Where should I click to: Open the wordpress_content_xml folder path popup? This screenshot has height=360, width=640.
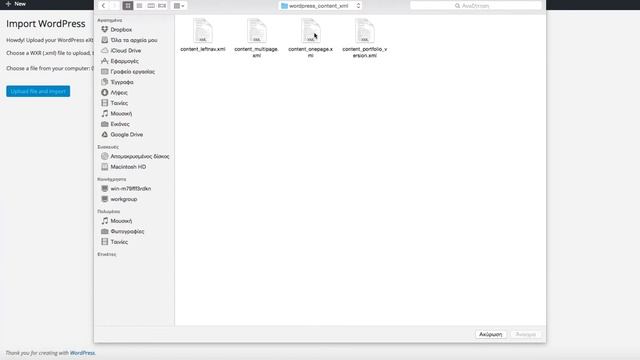point(320,6)
